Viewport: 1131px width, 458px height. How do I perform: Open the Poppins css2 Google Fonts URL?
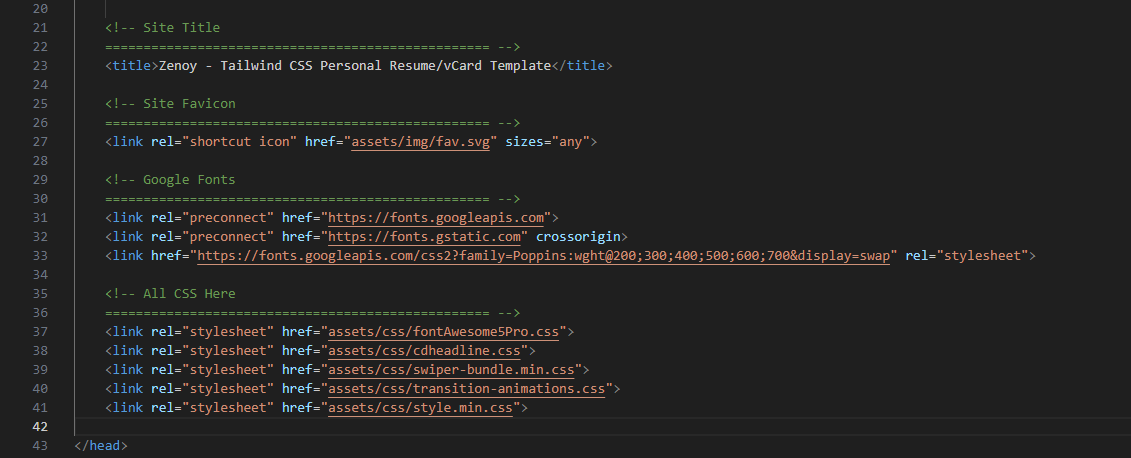(x=543, y=255)
